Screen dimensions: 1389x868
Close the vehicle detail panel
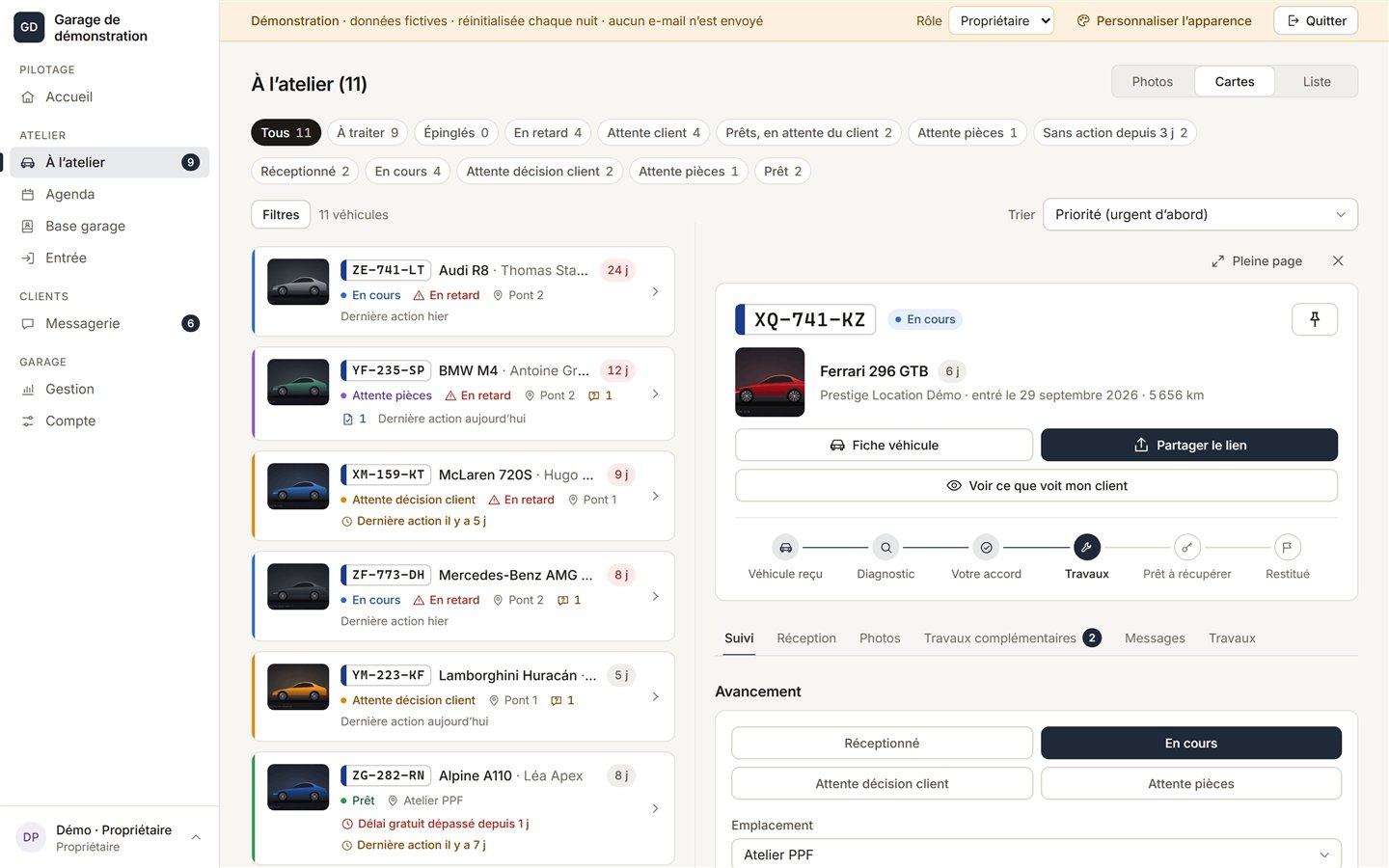[x=1338, y=260]
